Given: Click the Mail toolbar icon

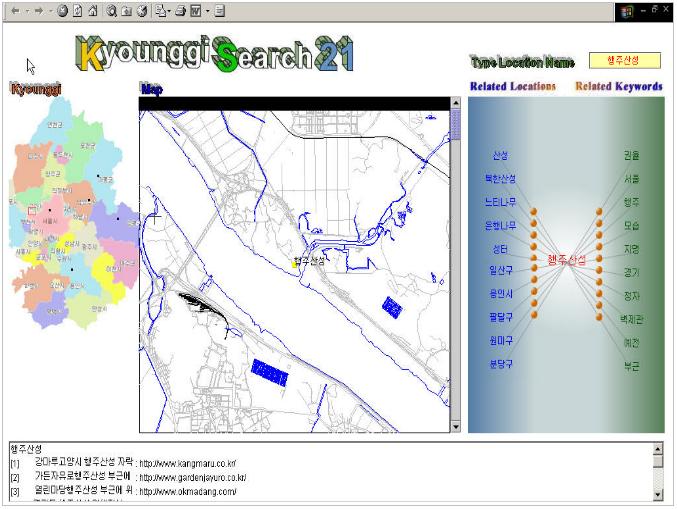Looking at the screenshot, I should [161, 11].
